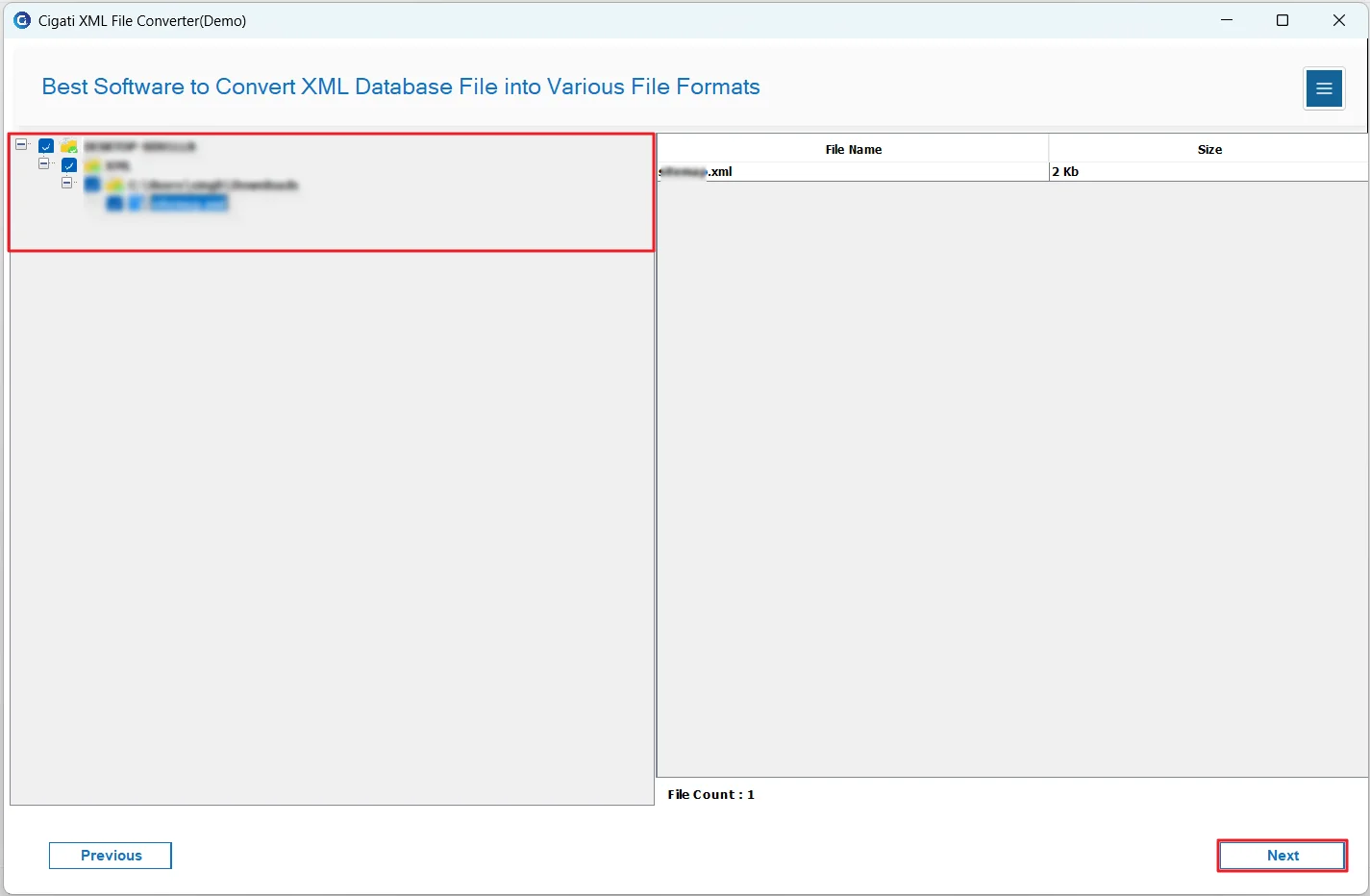Viewport: 1370px width, 896px height.
Task: Uncheck the root node checkbox in tree
Action: pyautogui.click(x=46, y=146)
